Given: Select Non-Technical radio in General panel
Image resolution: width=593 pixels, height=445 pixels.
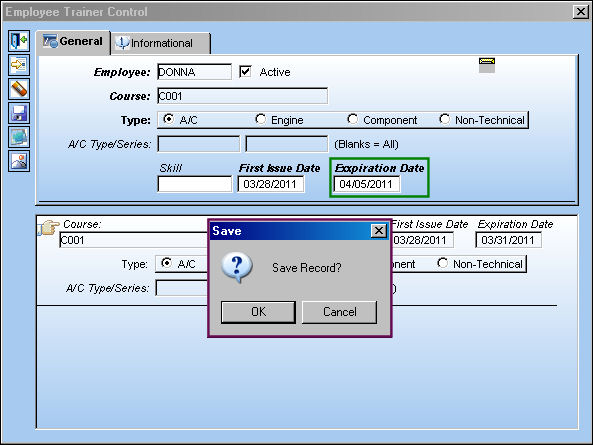Looking at the screenshot, I should pyautogui.click(x=444, y=119).
